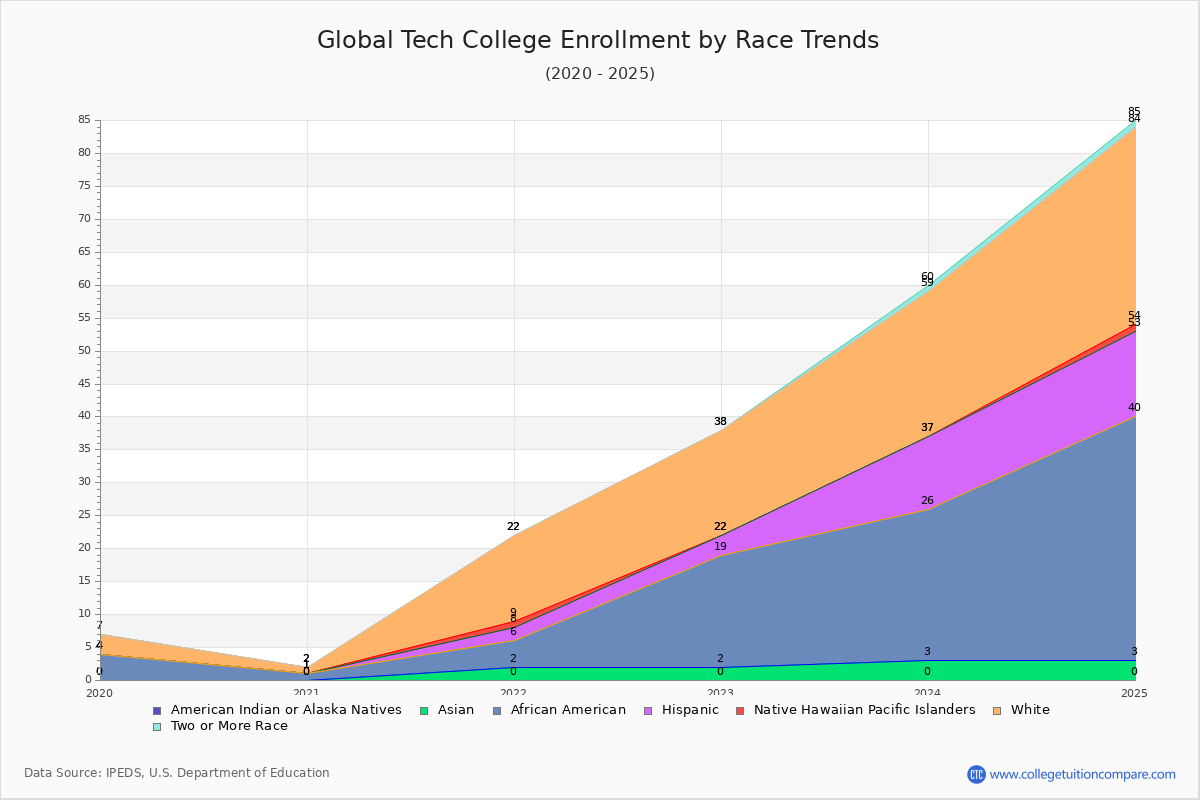Click the (2020 - 2025) subtitle
The width and height of the screenshot is (1200, 800).
coord(600,74)
